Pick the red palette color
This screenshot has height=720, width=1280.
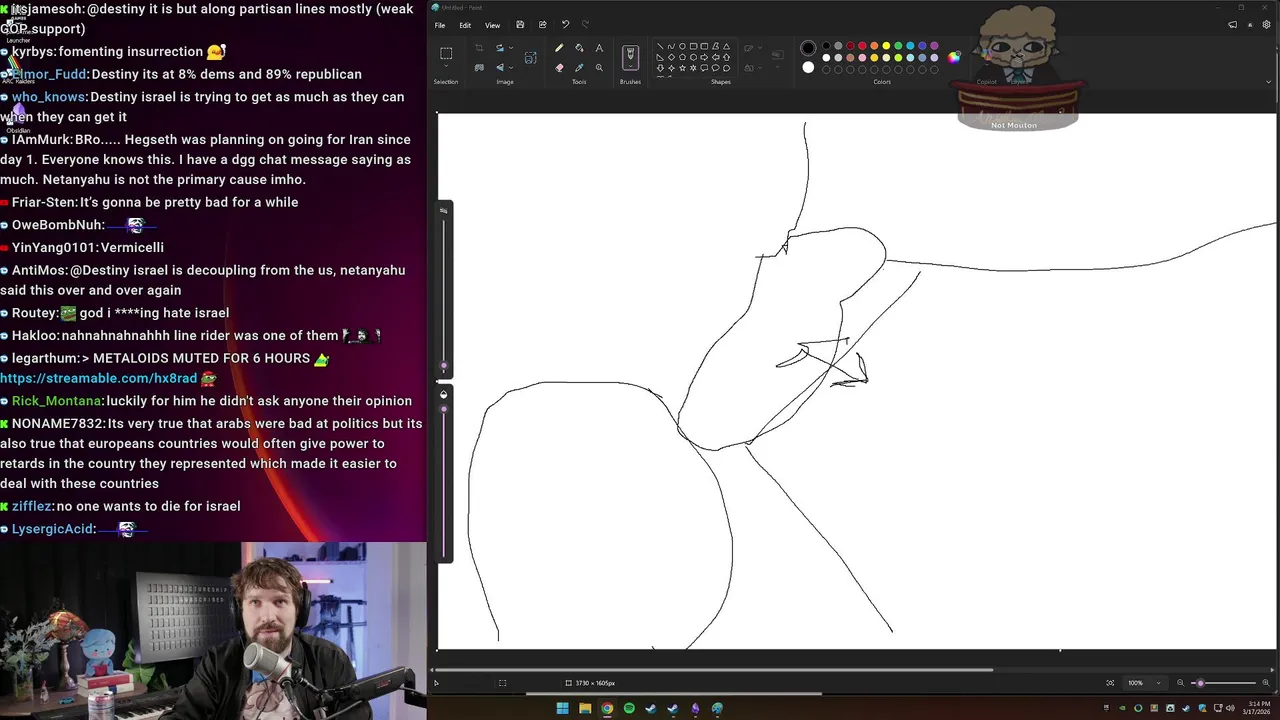coord(862,45)
